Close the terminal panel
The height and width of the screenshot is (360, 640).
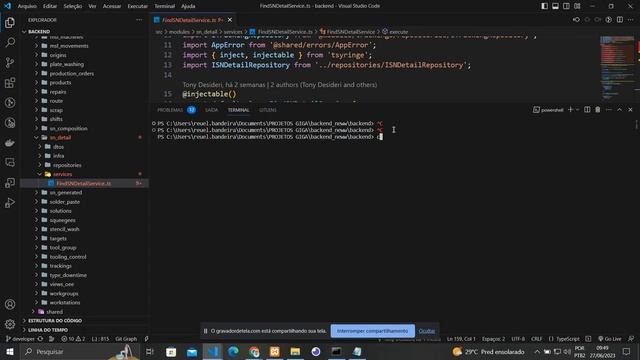coord(630,110)
